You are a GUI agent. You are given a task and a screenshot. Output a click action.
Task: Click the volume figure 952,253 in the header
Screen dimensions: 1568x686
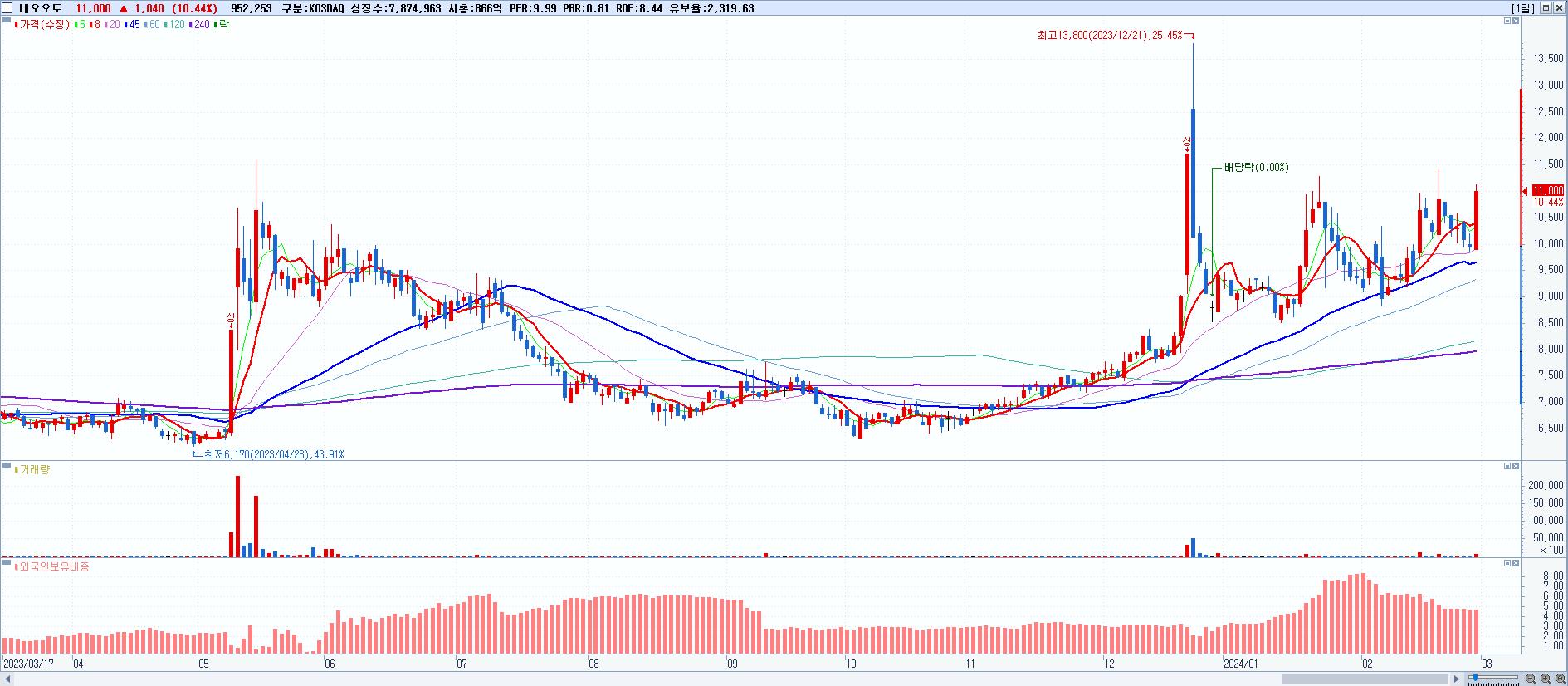(x=252, y=8)
